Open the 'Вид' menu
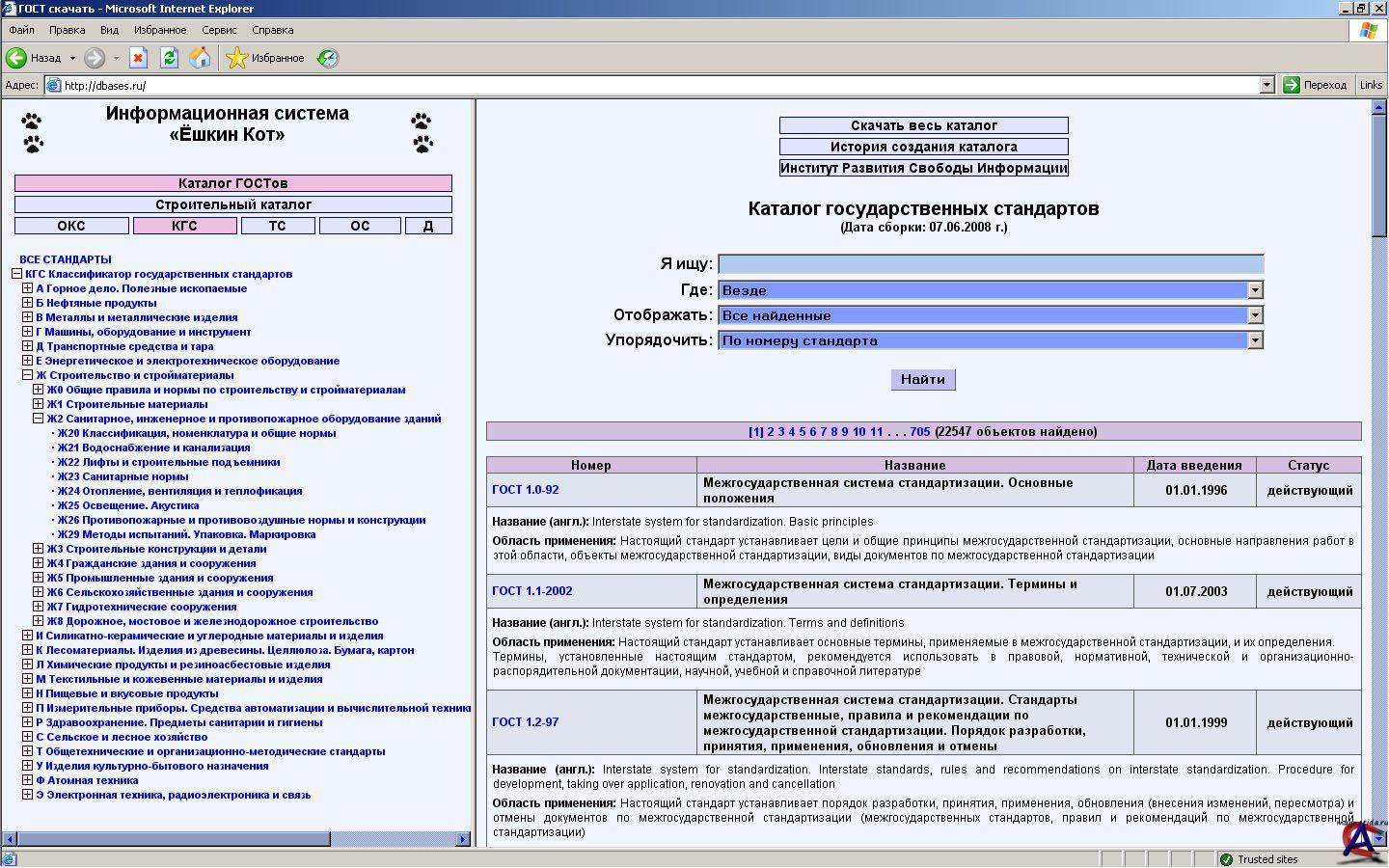 109,30
